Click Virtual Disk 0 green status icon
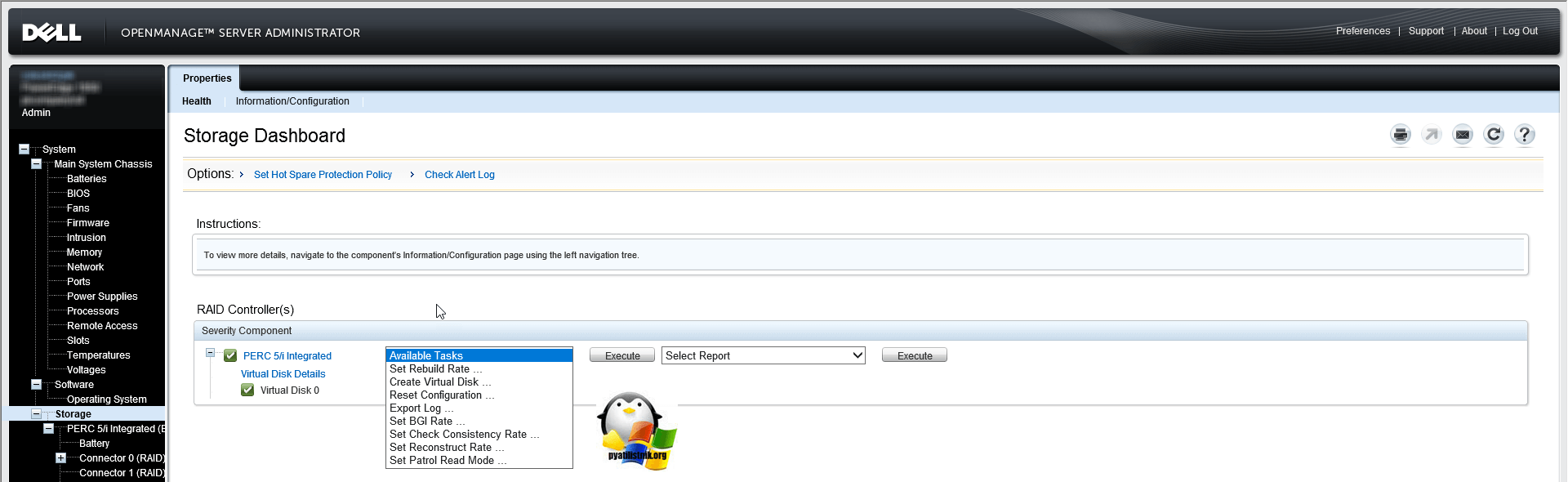This screenshot has width=1568, height=482. 247,391
